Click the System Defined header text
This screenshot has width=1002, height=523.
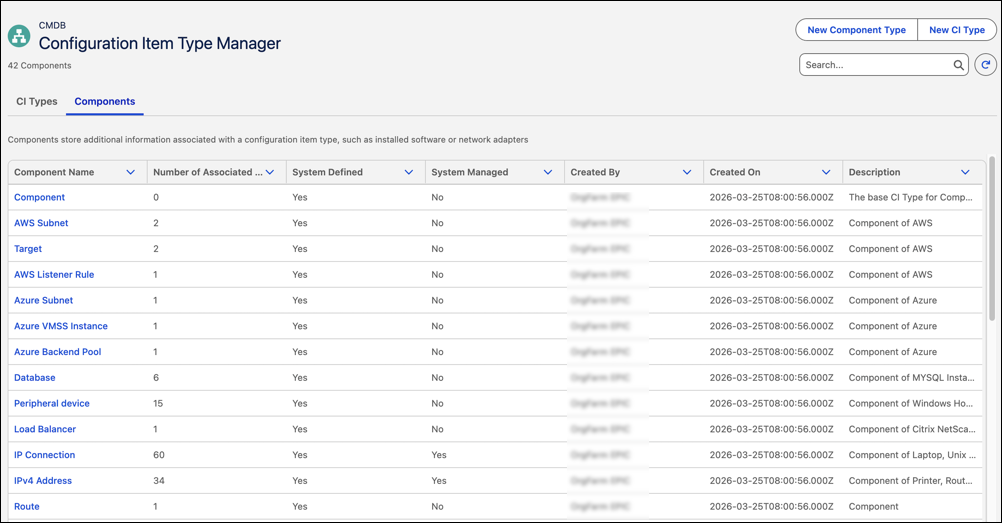(x=327, y=172)
